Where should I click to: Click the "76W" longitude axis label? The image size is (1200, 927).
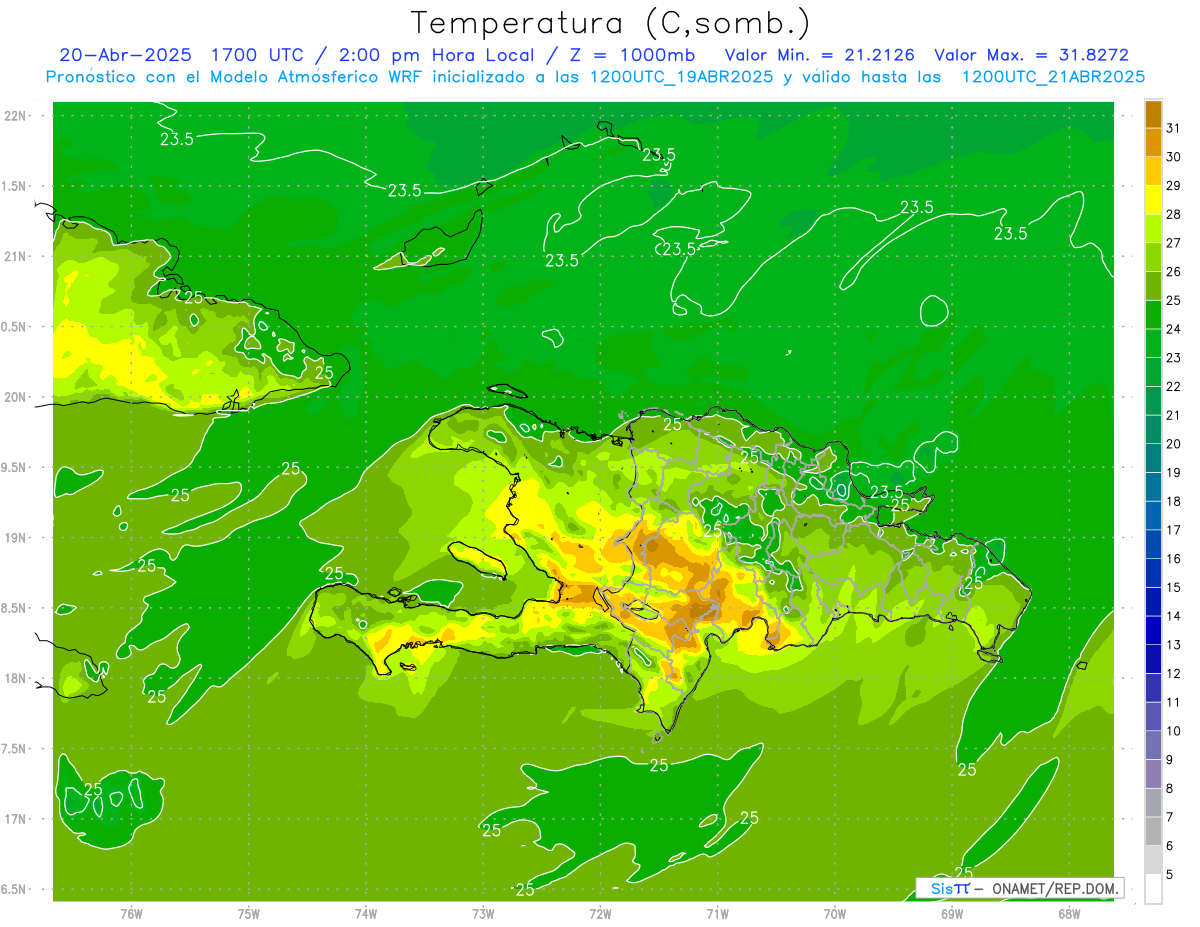pyautogui.click(x=131, y=913)
